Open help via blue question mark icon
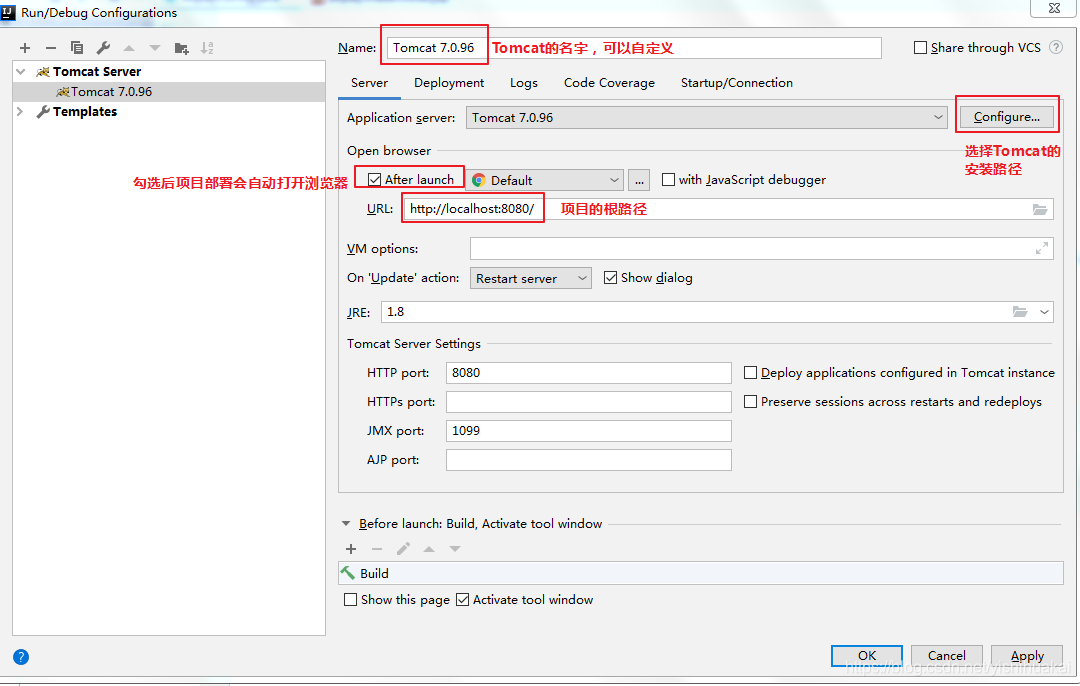This screenshot has height=686, width=1080. click(21, 656)
